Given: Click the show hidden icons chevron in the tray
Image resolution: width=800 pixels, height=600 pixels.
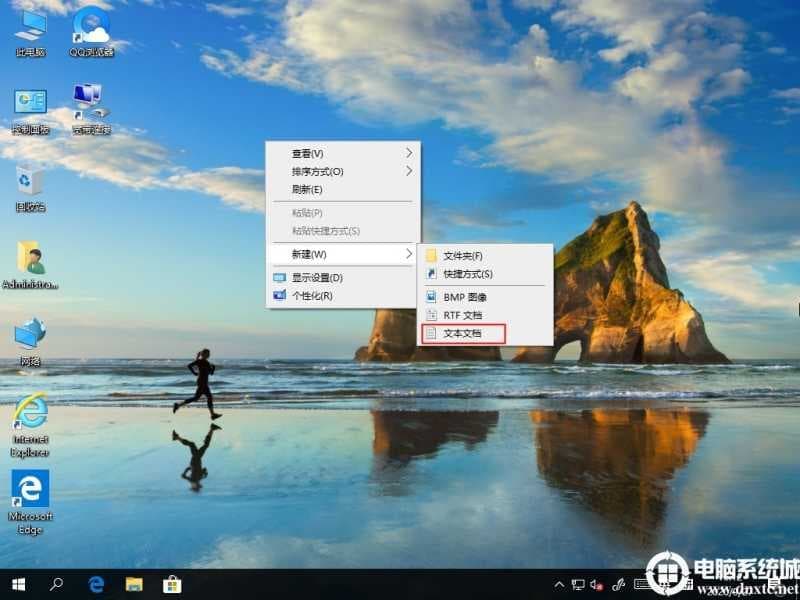Looking at the screenshot, I should point(558,586).
